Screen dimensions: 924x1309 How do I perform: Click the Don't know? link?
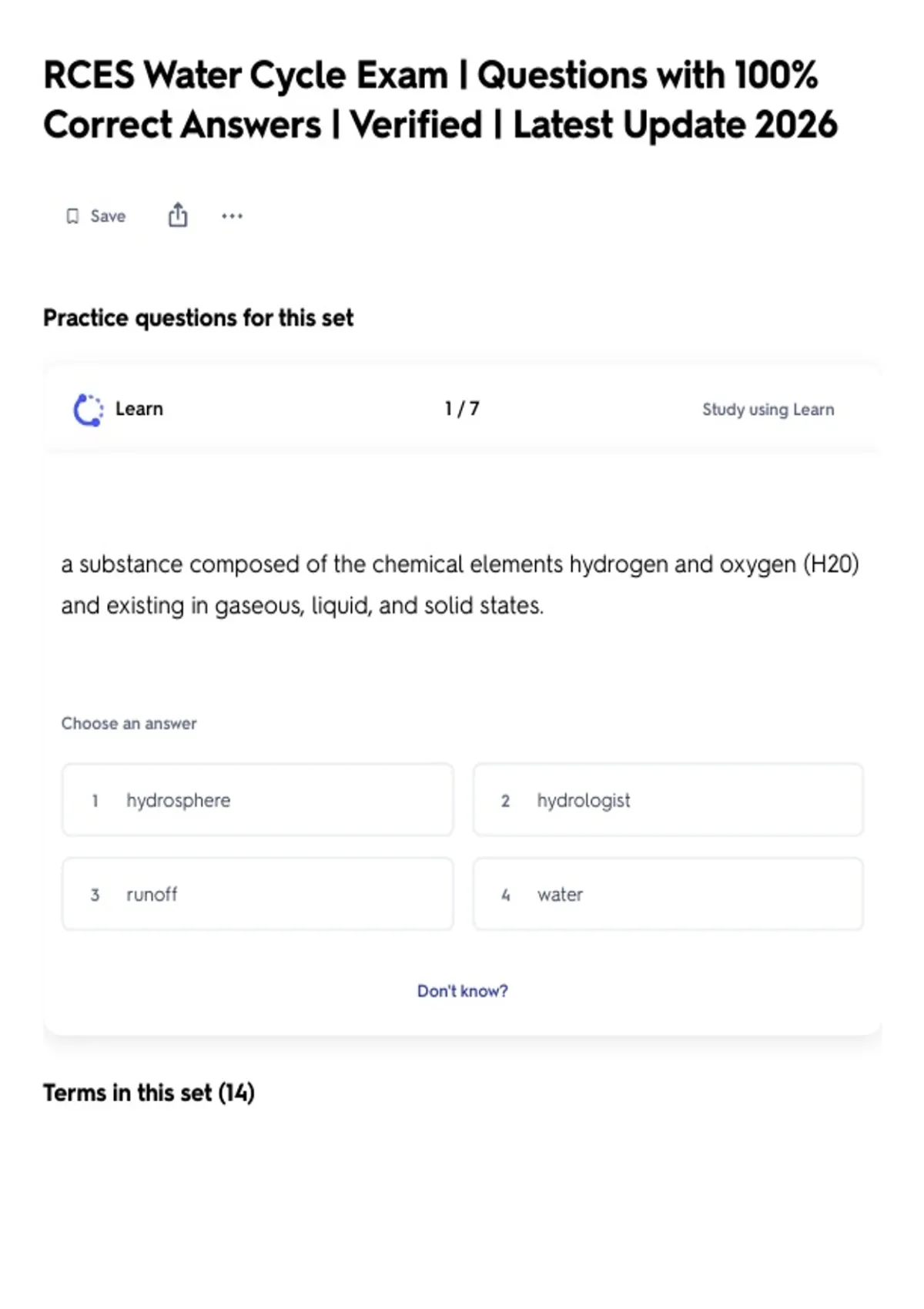pos(463,991)
